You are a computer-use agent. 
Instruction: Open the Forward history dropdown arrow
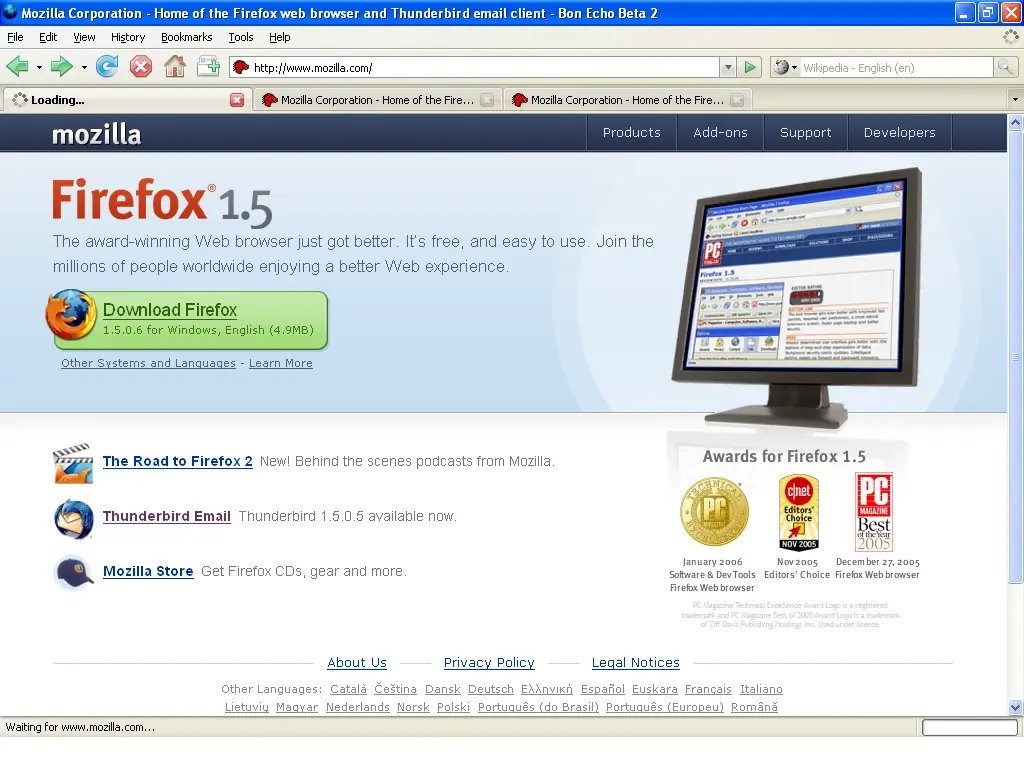click(x=84, y=67)
